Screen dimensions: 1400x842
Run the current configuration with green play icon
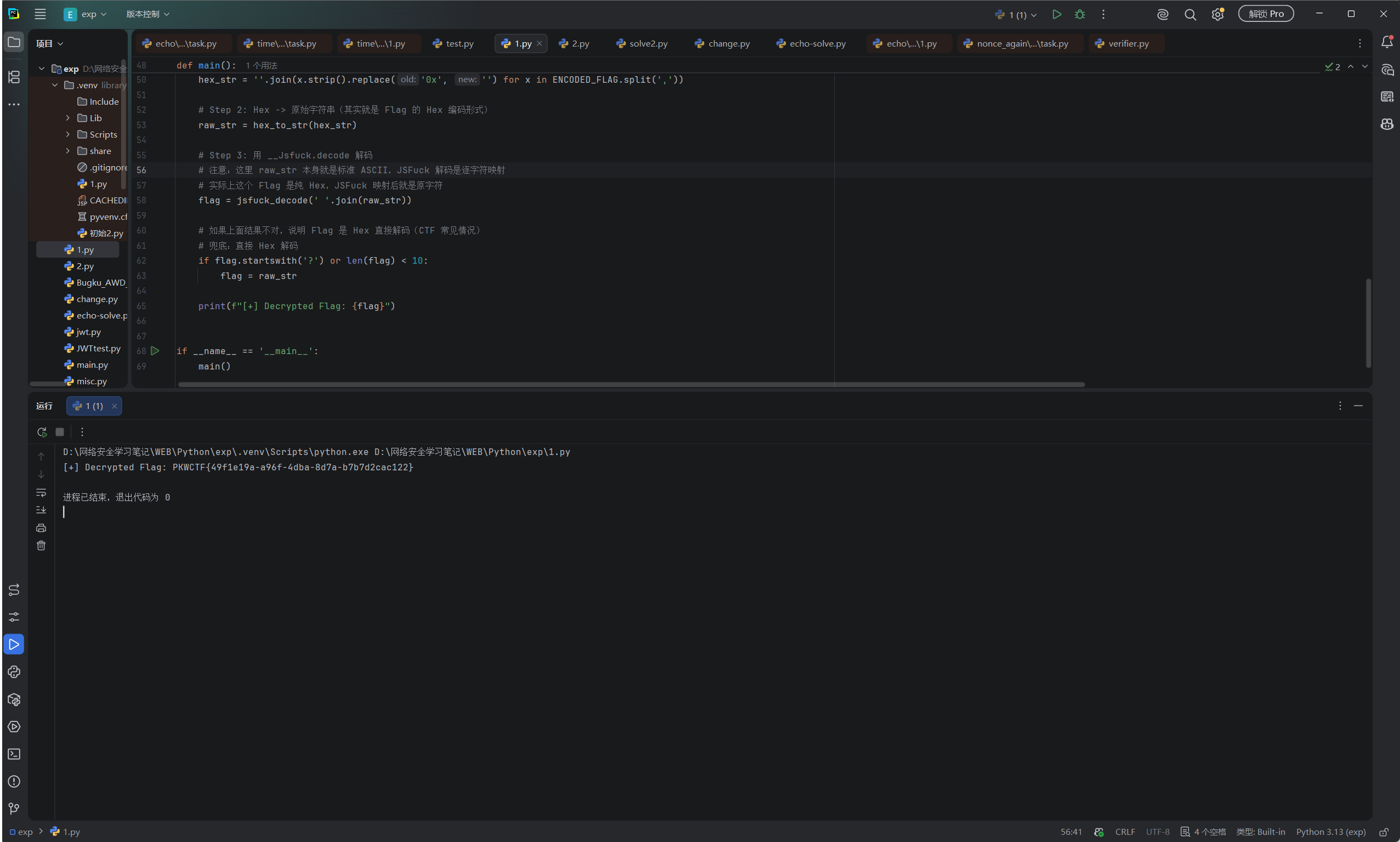(x=1056, y=14)
